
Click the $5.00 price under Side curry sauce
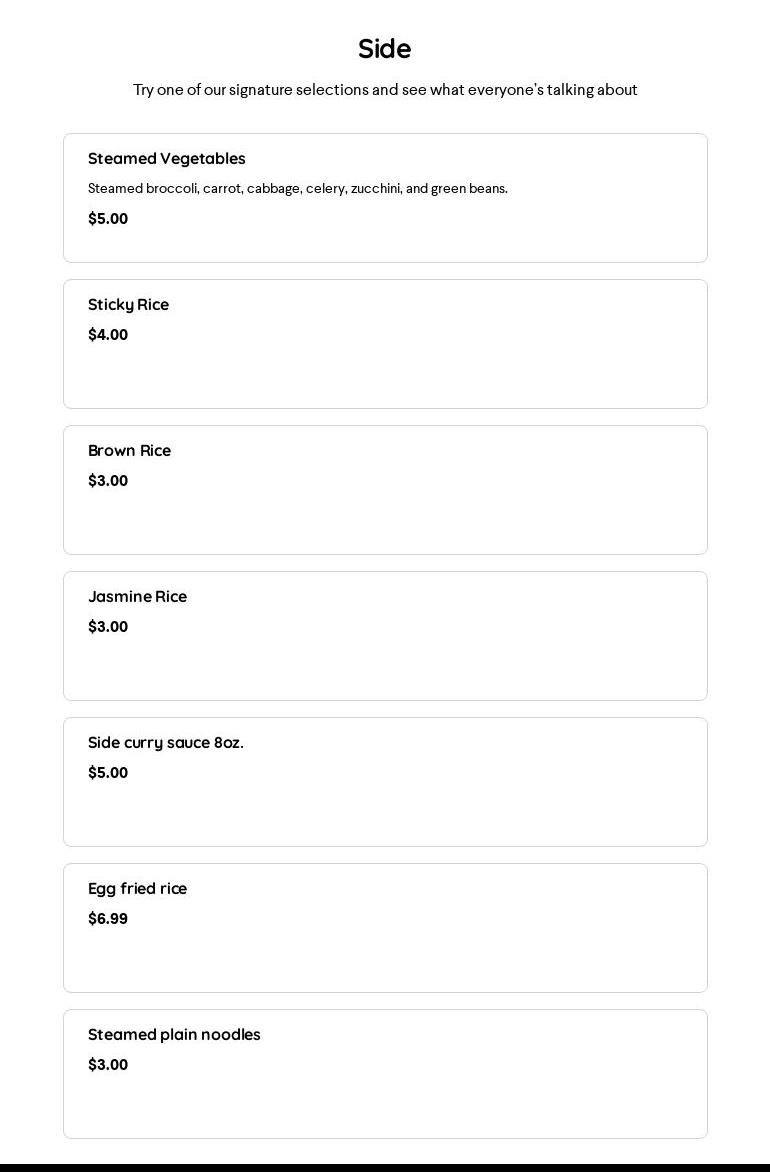click(x=108, y=773)
